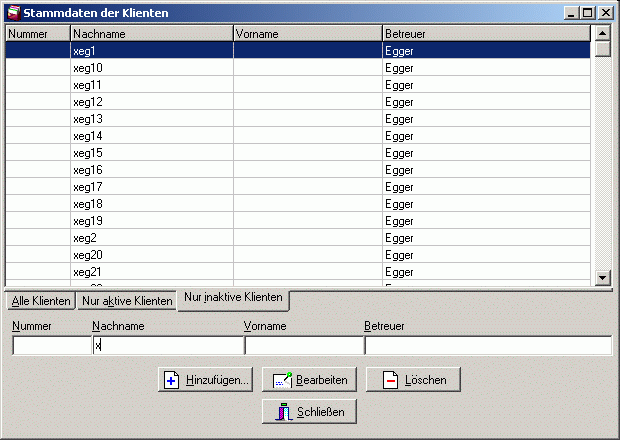Click the Betreuer filter input field
620x440 pixels.
488,346
